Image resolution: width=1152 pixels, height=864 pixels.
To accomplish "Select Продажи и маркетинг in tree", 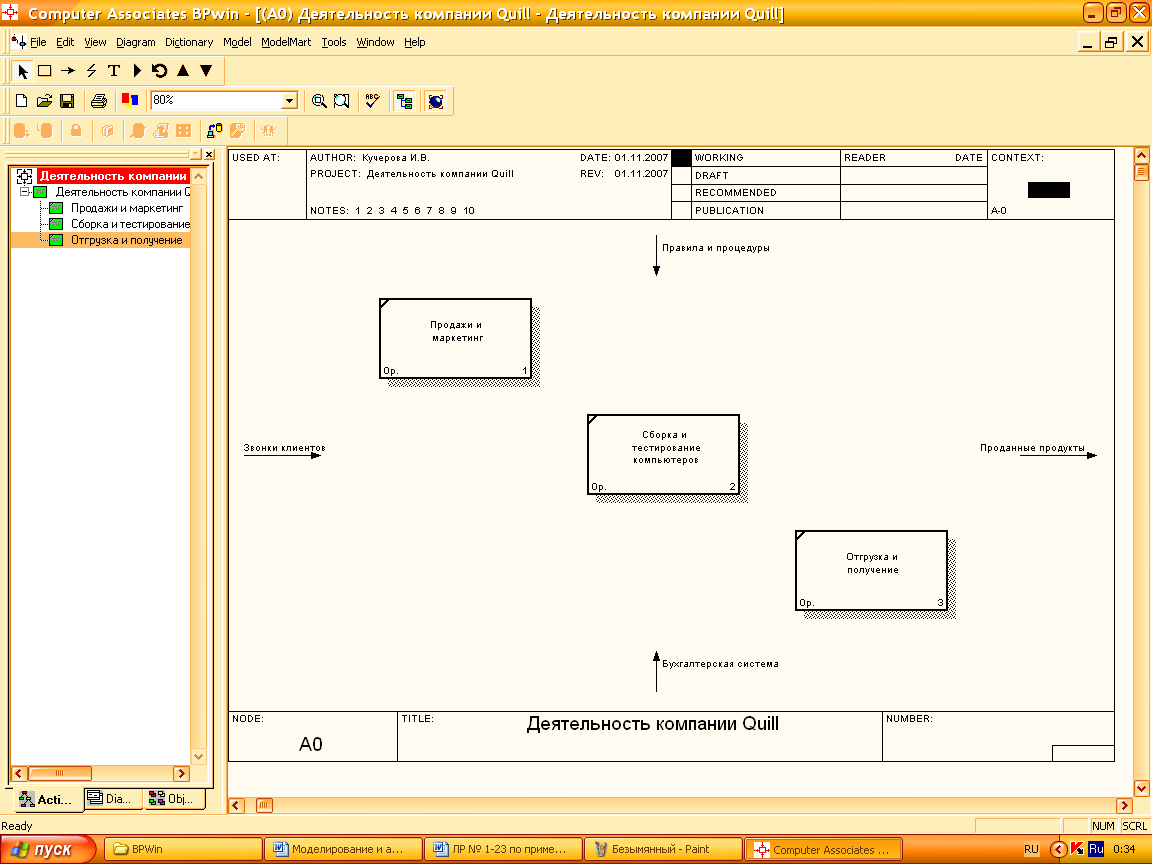I will pyautogui.click(x=126, y=208).
